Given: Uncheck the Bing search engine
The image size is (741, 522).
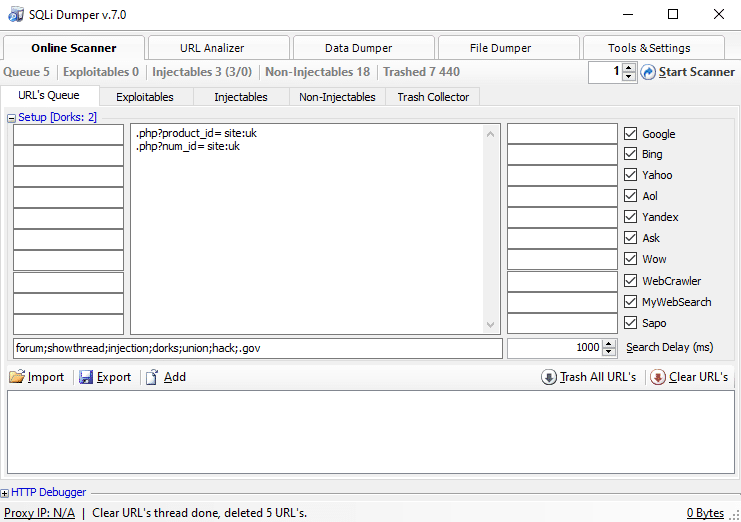Looking at the screenshot, I should [x=630, y=154].
